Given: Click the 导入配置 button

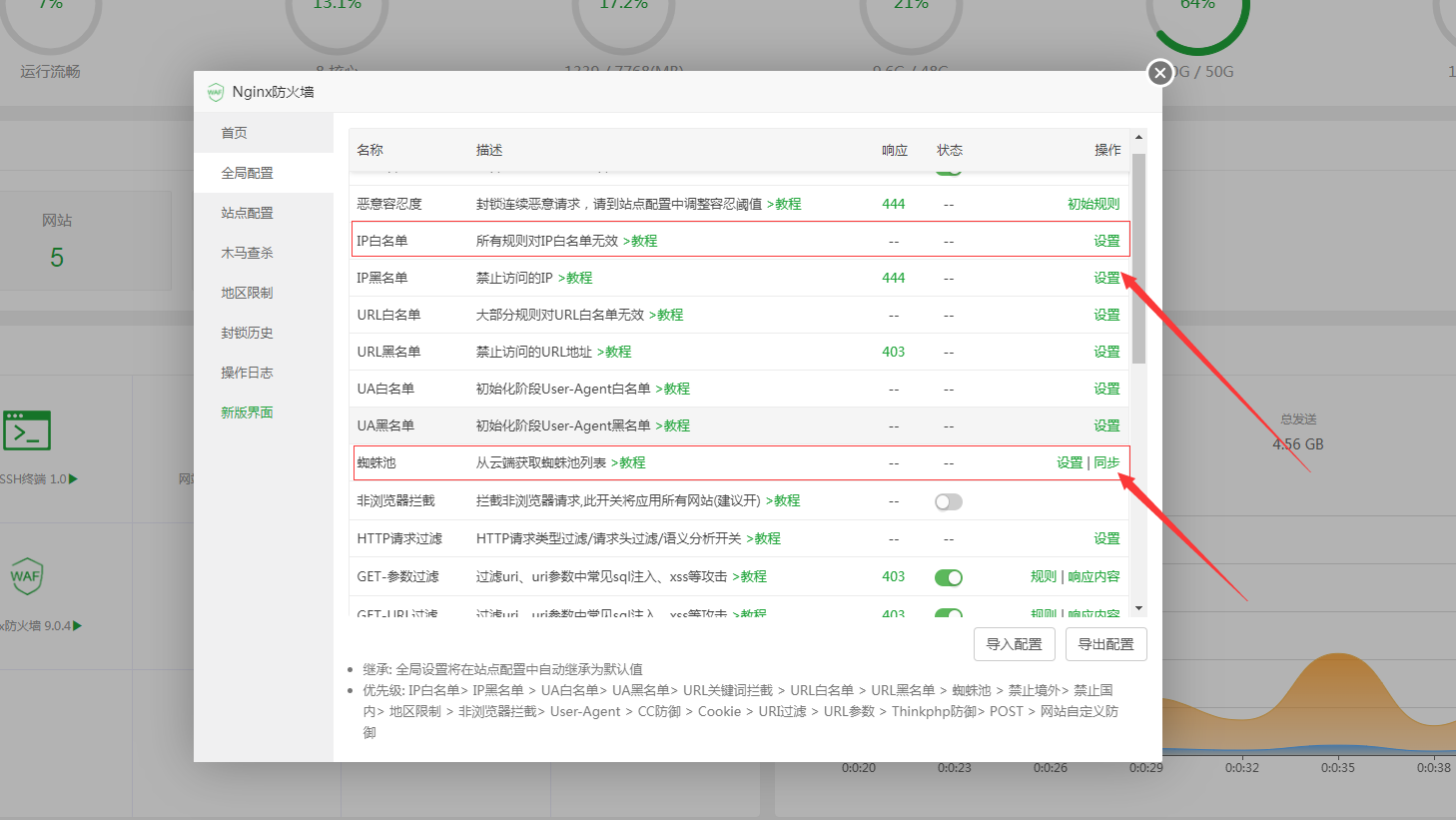Looking at the screenshot, I should 1014,644.
